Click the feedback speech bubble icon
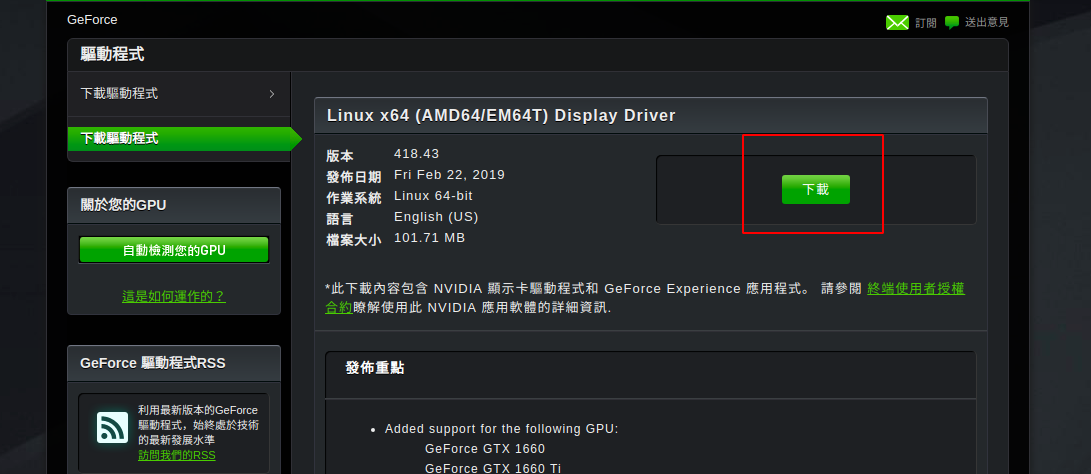The width and height of the screenshot is (1091, 474). 951,22
